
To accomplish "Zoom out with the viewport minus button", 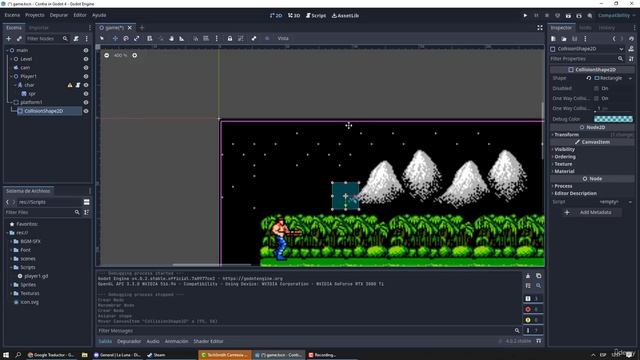I will (x=107, y=55).
